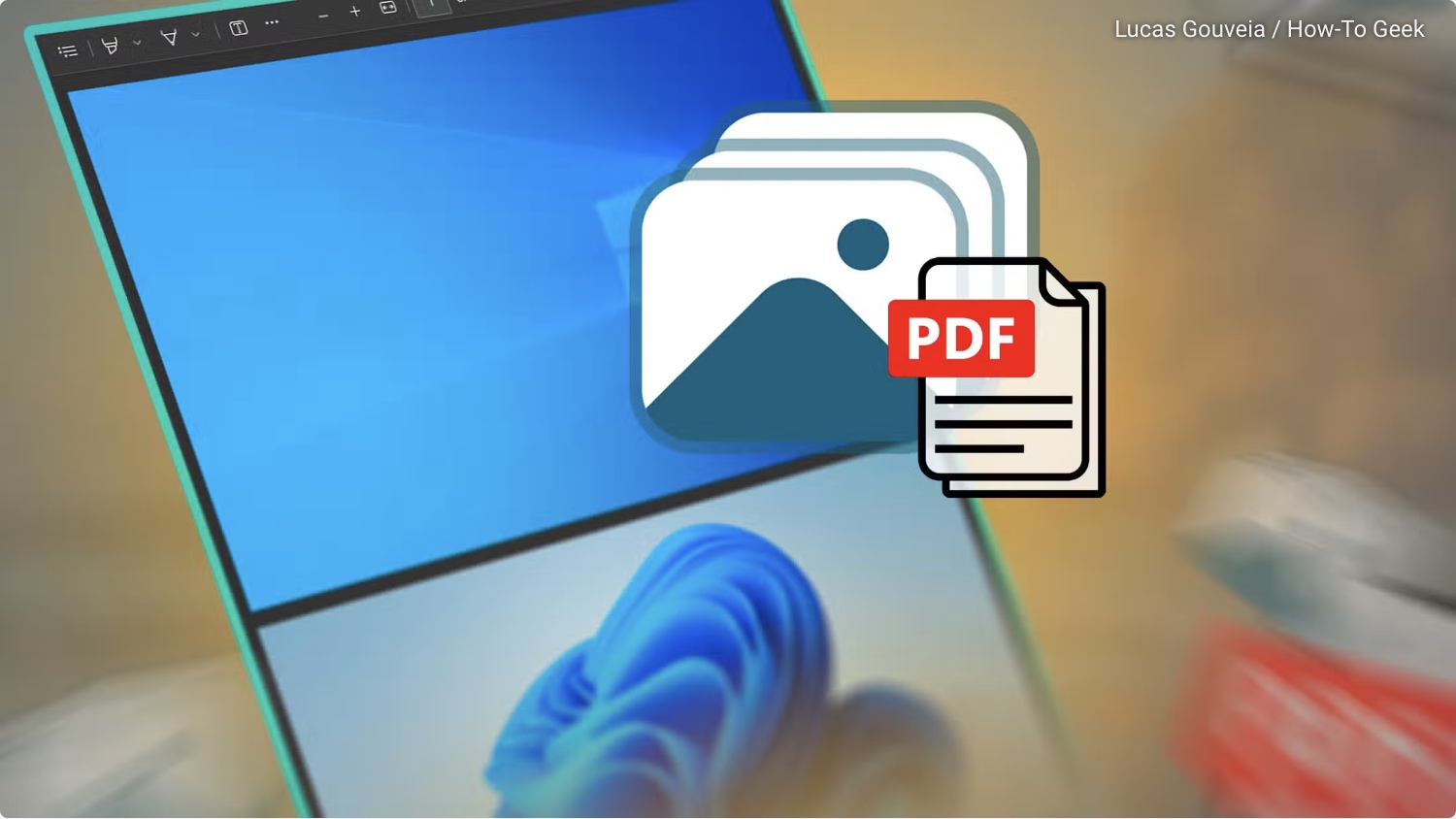Expand the highlighter options chevron
1456x819 pixels.
coord(137,43)
